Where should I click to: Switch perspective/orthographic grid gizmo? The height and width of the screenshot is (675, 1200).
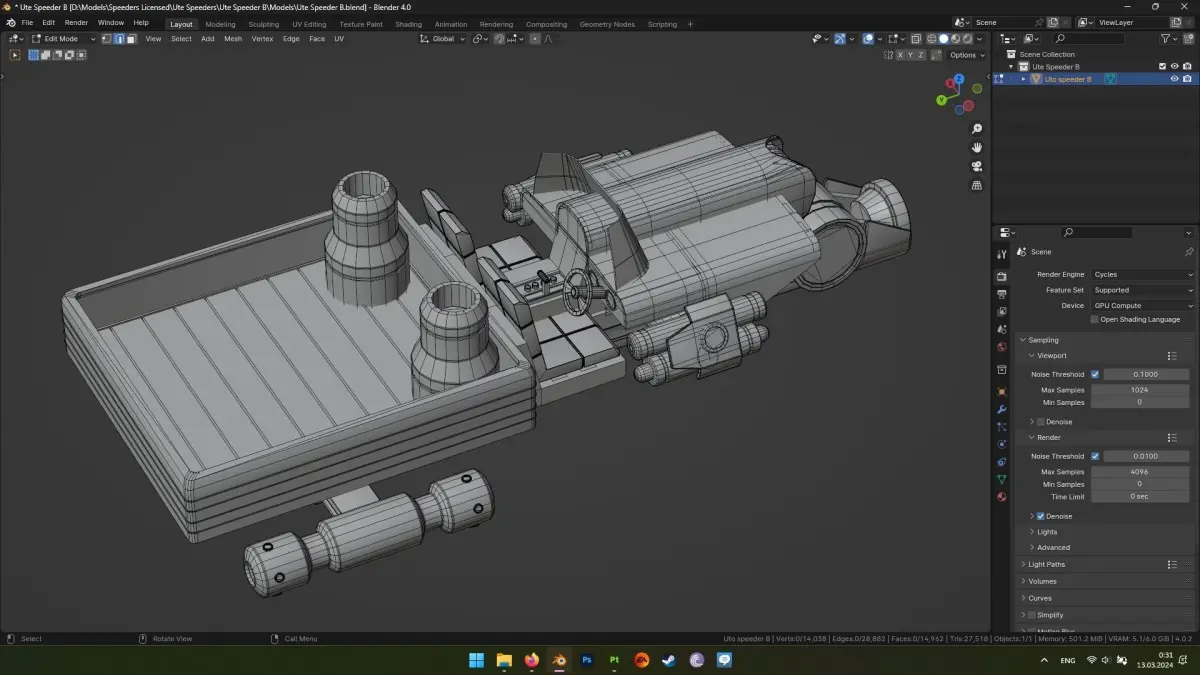(977, 186)
